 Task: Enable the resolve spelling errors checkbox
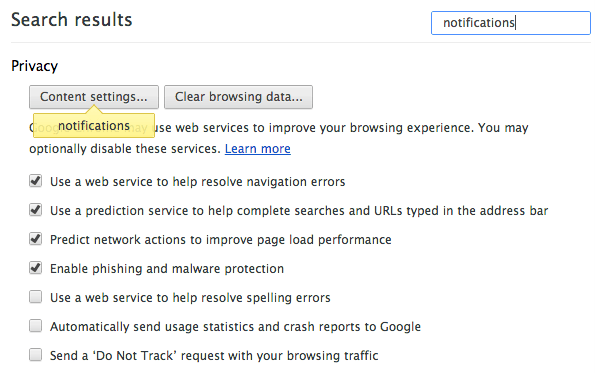click(36, 297)
